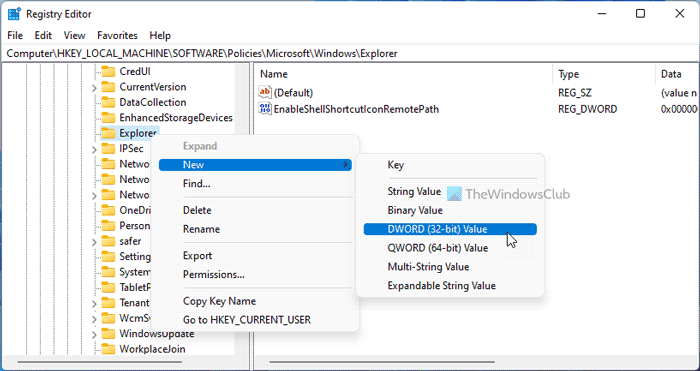Click the registry path address bar
This screenshot has height=371, width=700.
(x=350, y=54)
